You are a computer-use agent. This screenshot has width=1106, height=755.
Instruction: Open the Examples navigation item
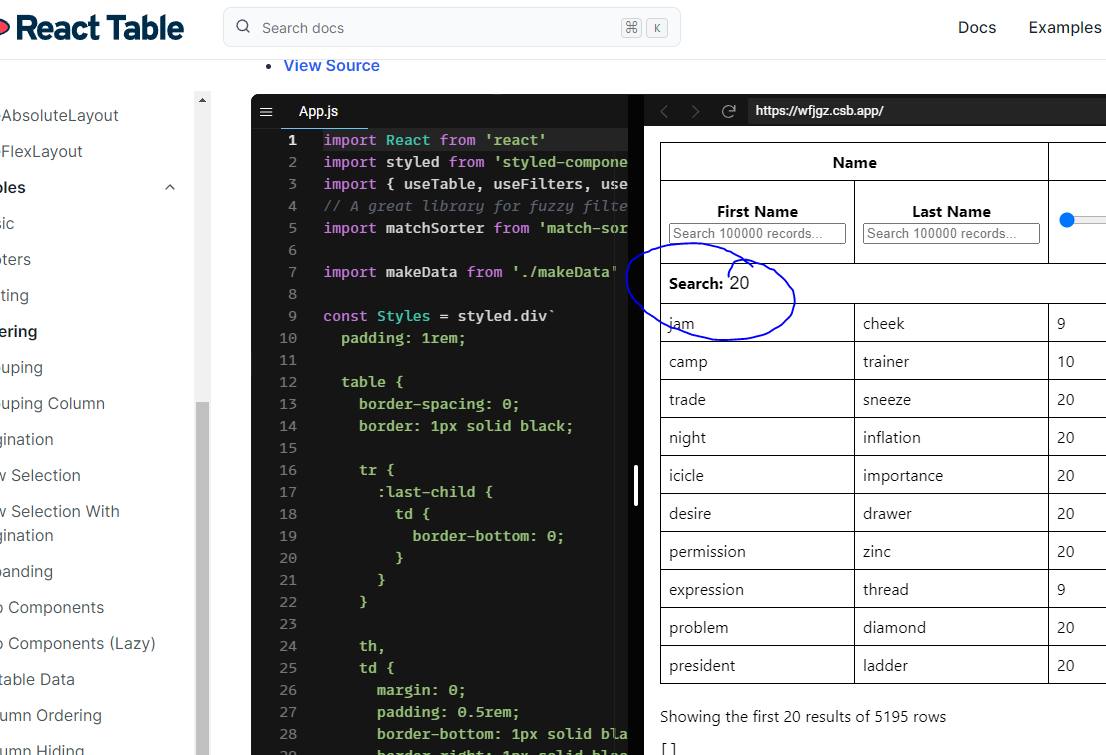[1064, 28]
